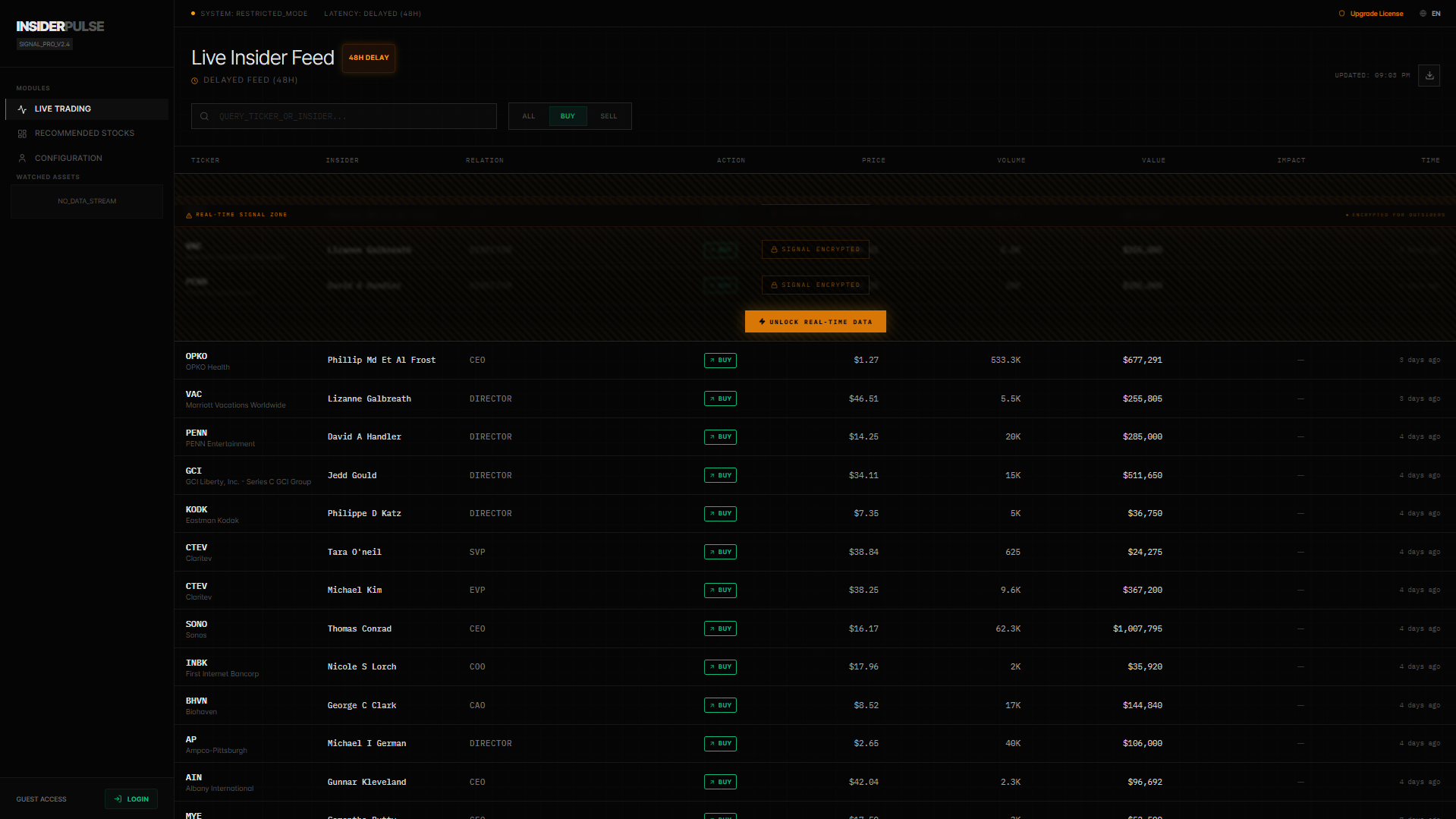
Task: Click the globe language icon
Action: (x=1423, y=14)
